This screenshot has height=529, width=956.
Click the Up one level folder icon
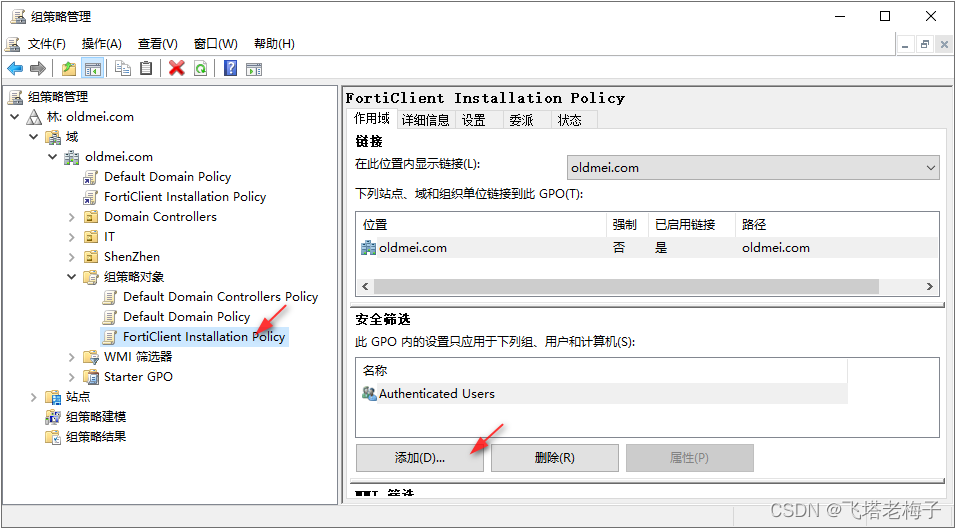pos(69,69)
